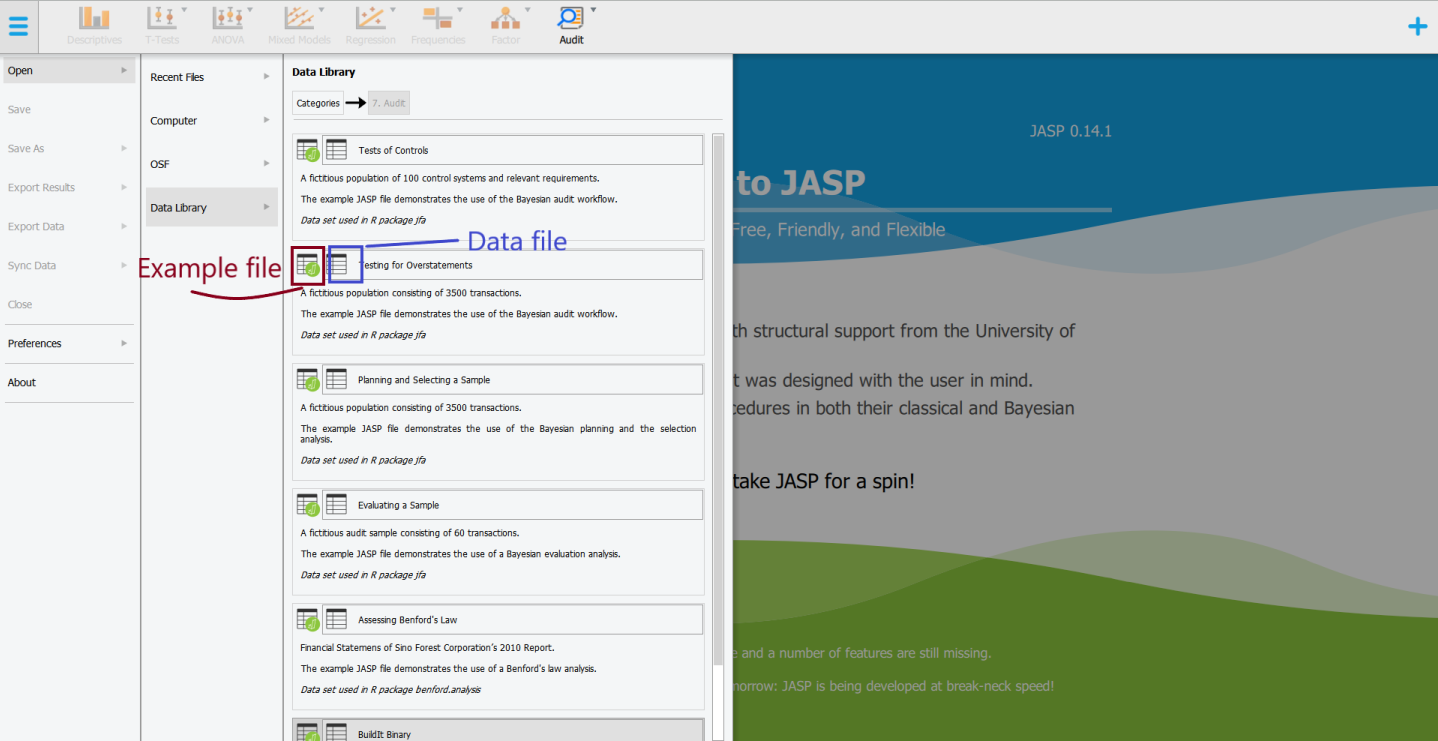The height and width of the screenshot is (741, 1438).
Task: Select the Mixed Models icon
Action: coord(298,20)
